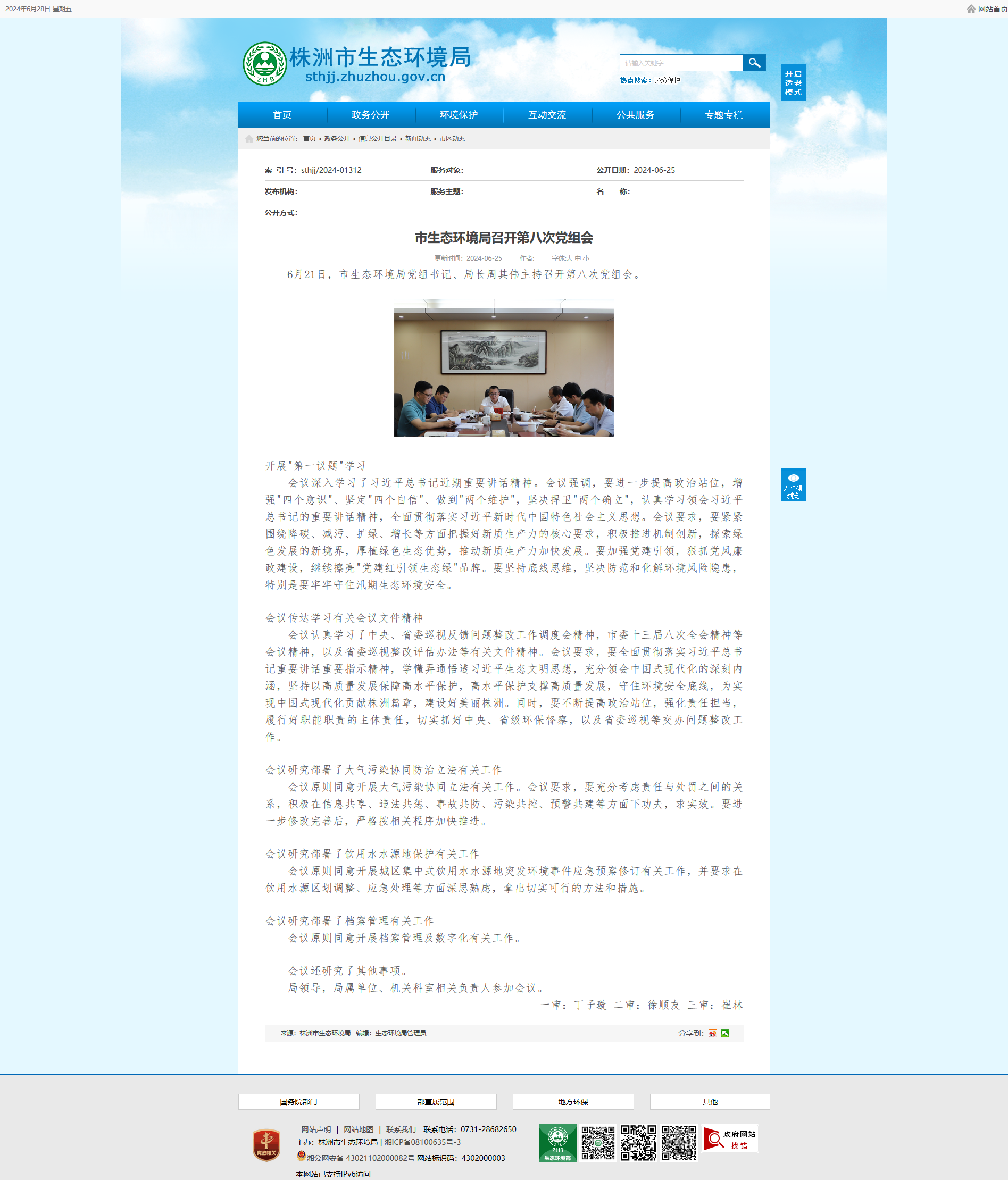Open the 环境保护 navigation menu
This screenshot has height=1180, width=1008.
459,115
